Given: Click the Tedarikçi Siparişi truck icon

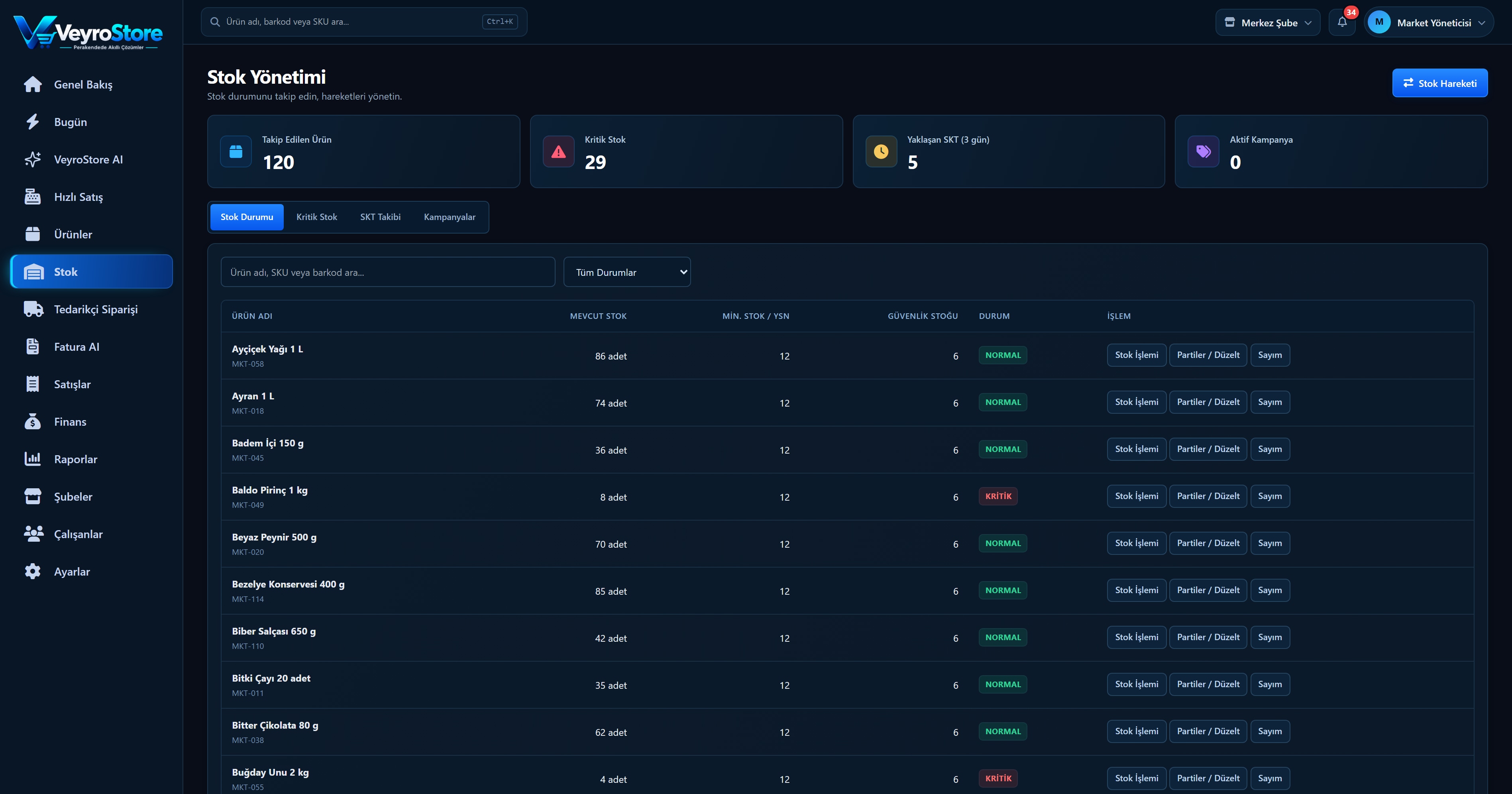Looking at the screenshot, I should click(x=33, y=309).
